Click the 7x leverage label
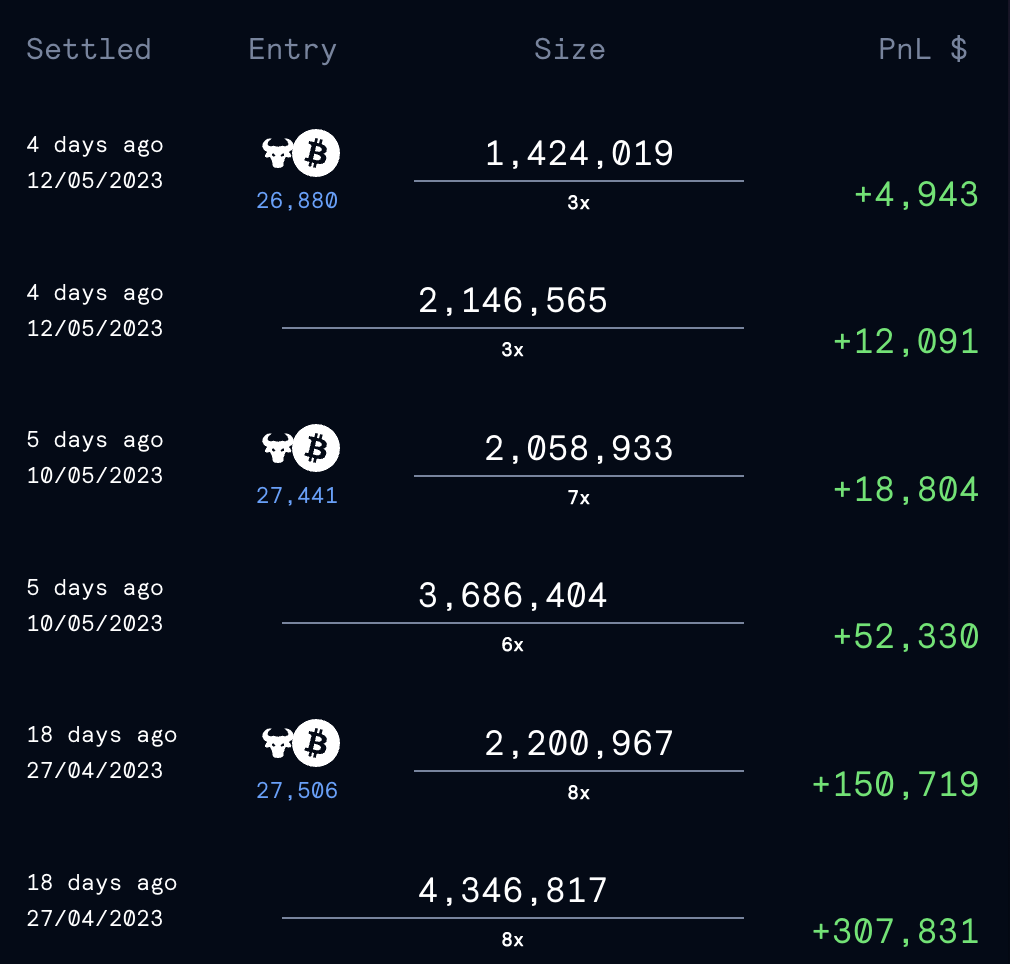 578,498
